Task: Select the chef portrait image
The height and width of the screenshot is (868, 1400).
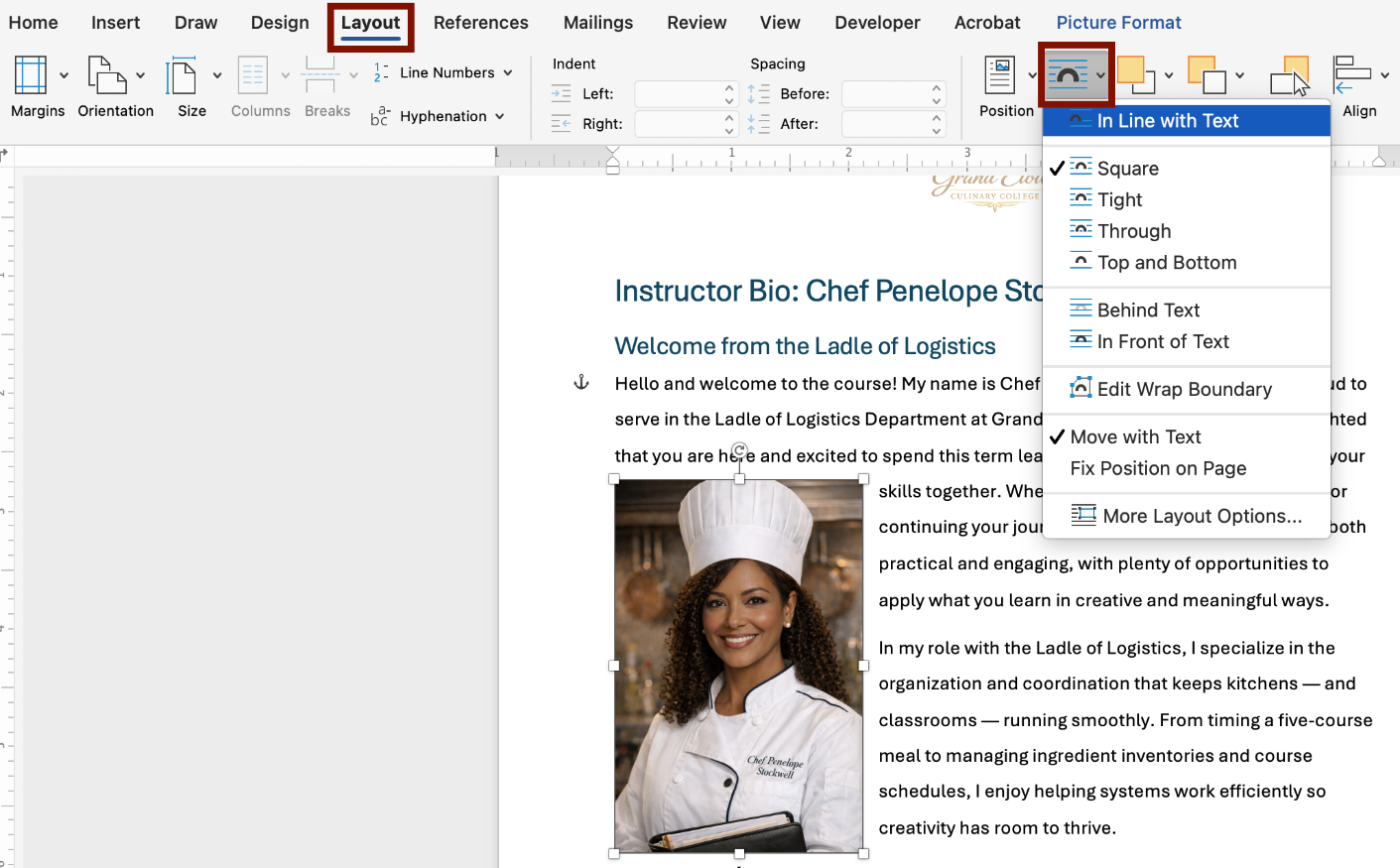Action: [x=739, y=665]
